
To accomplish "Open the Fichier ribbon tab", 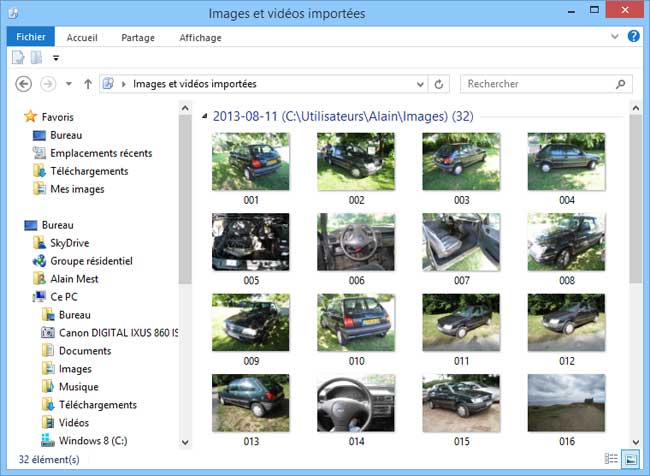I will point(31,37).
